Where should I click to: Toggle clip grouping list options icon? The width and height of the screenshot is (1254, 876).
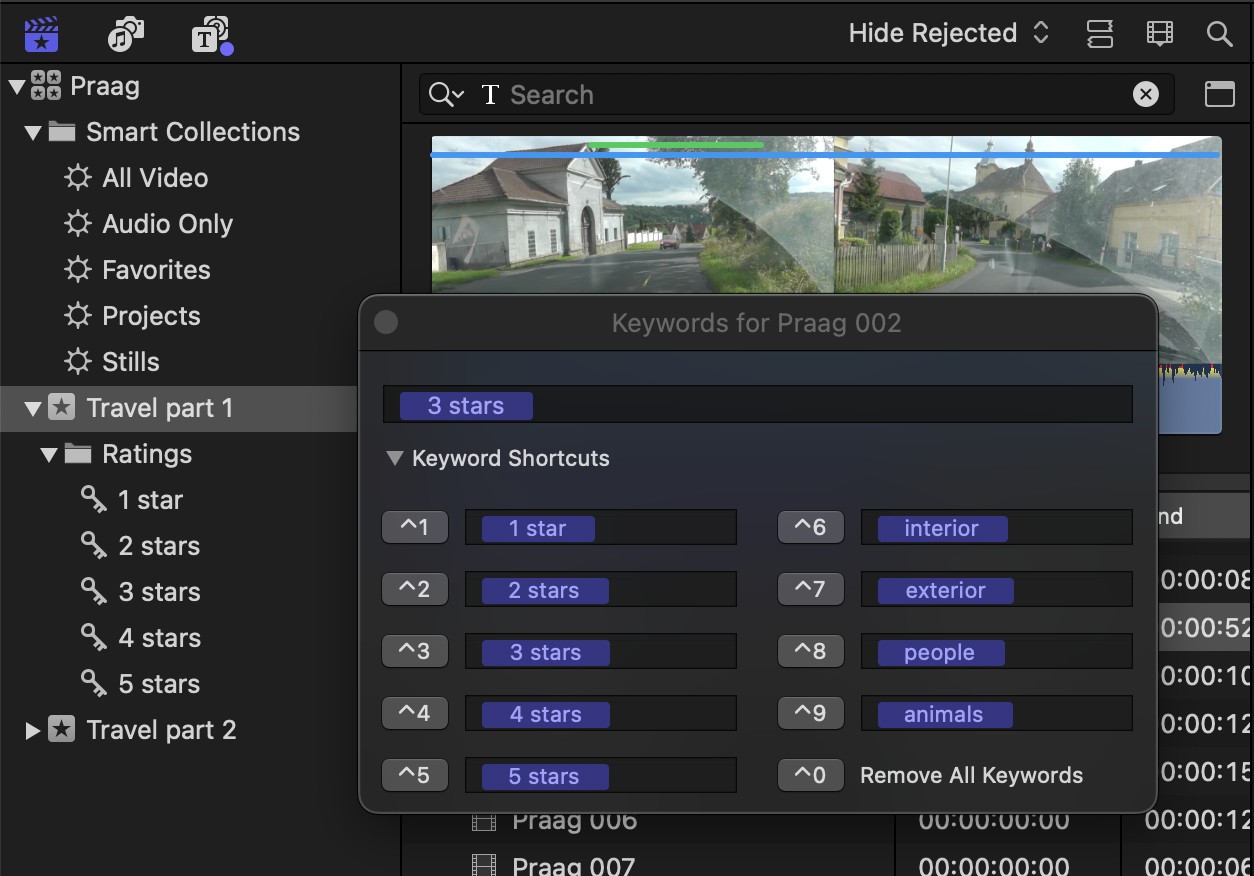tap(1099, 34)
